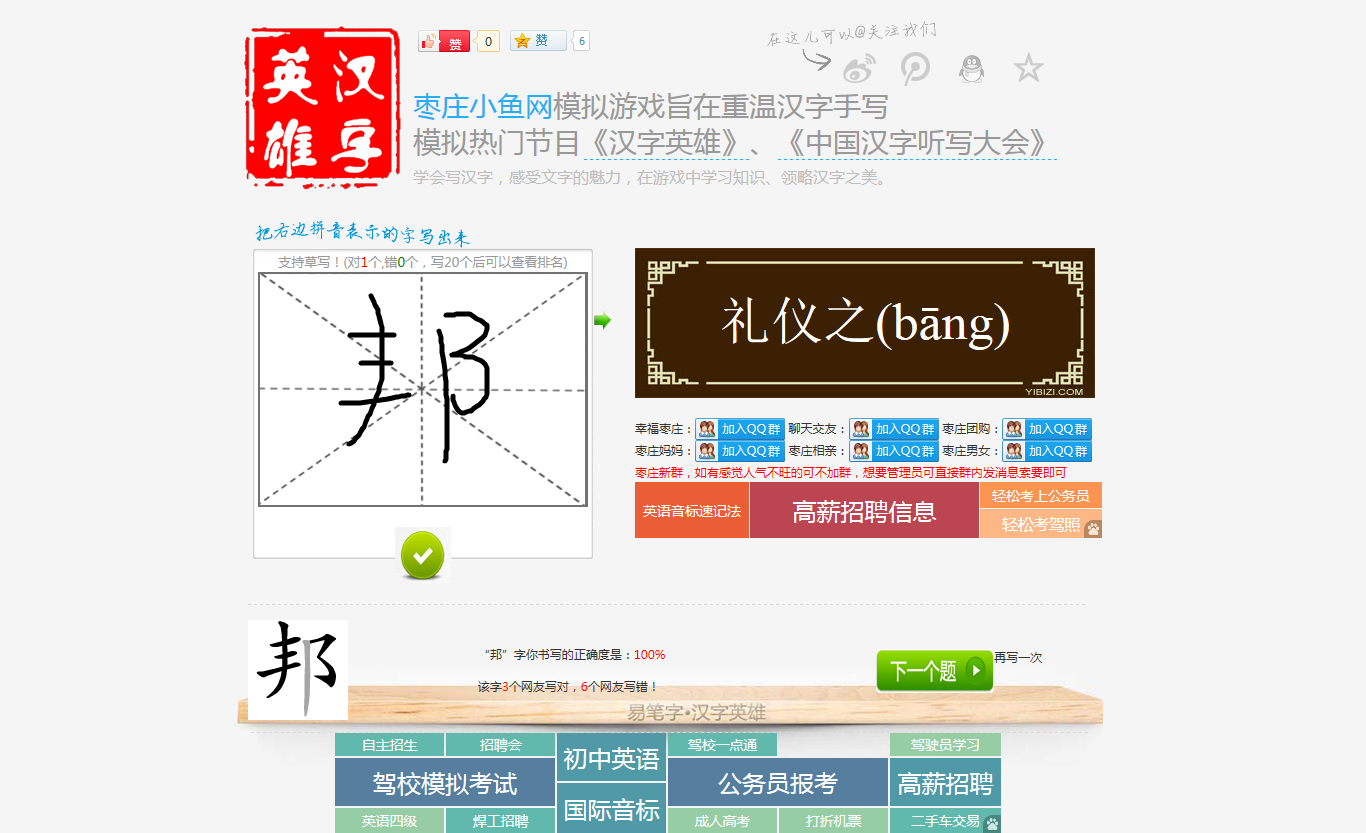Open 高薪招聘信息 red banner
Screen dimensions: 1366x833
(864, 510)
